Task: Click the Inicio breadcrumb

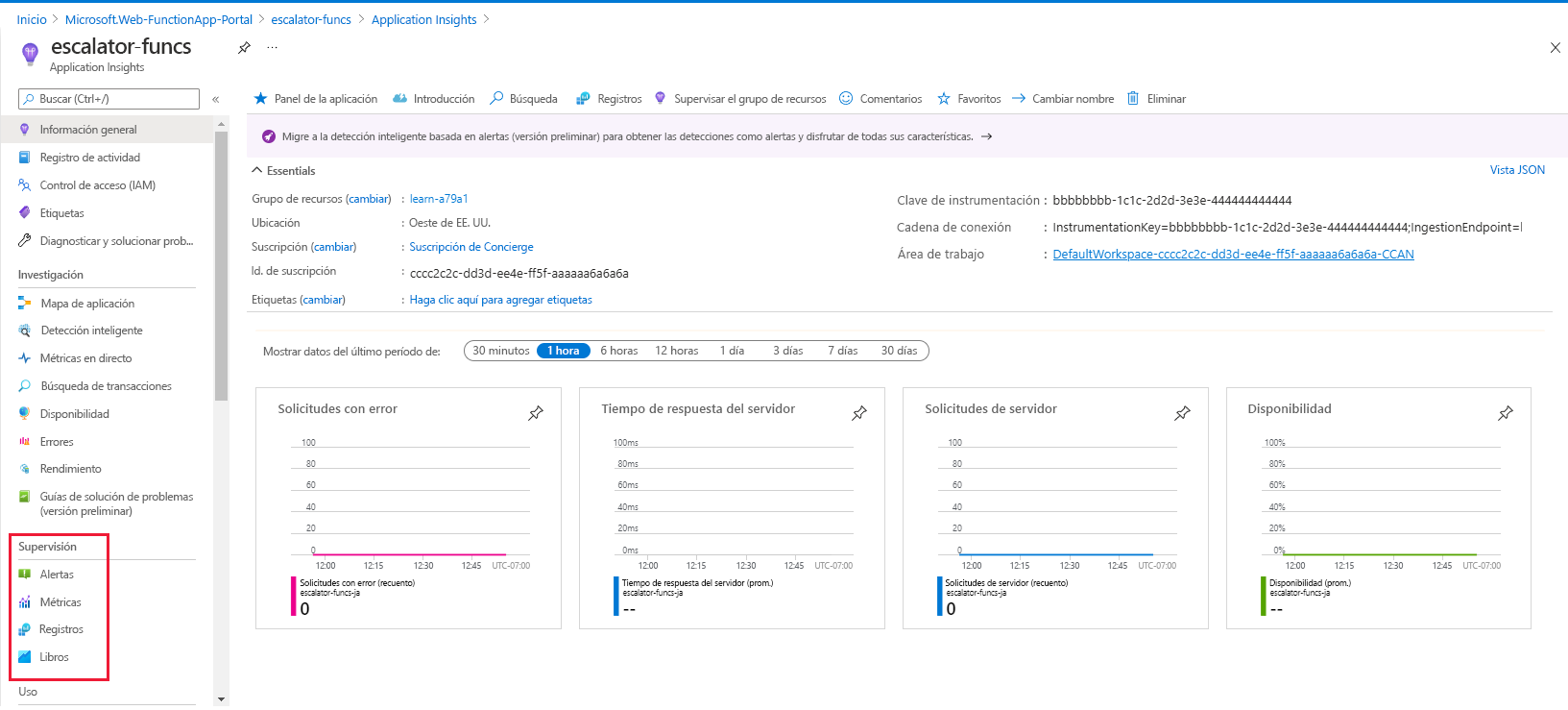Action: (32, 19)
